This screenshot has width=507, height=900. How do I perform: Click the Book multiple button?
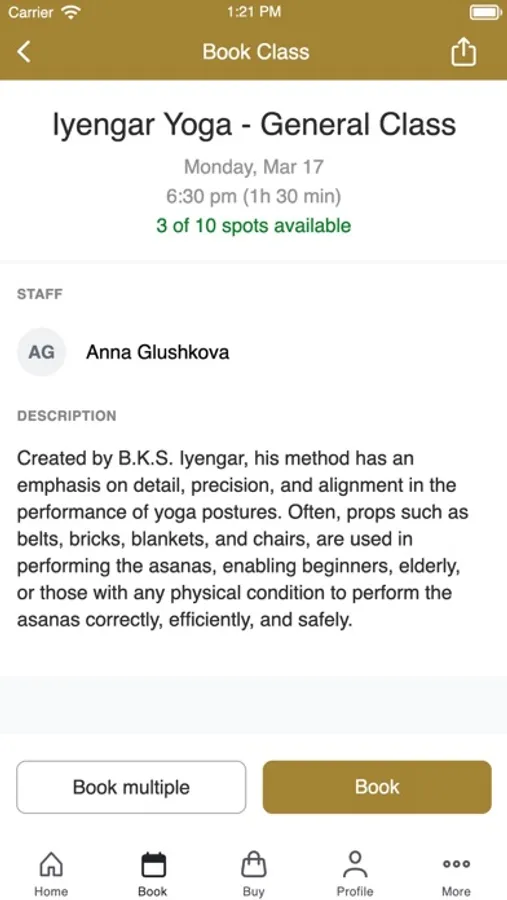pyautogui.click(x=131, y=787)
